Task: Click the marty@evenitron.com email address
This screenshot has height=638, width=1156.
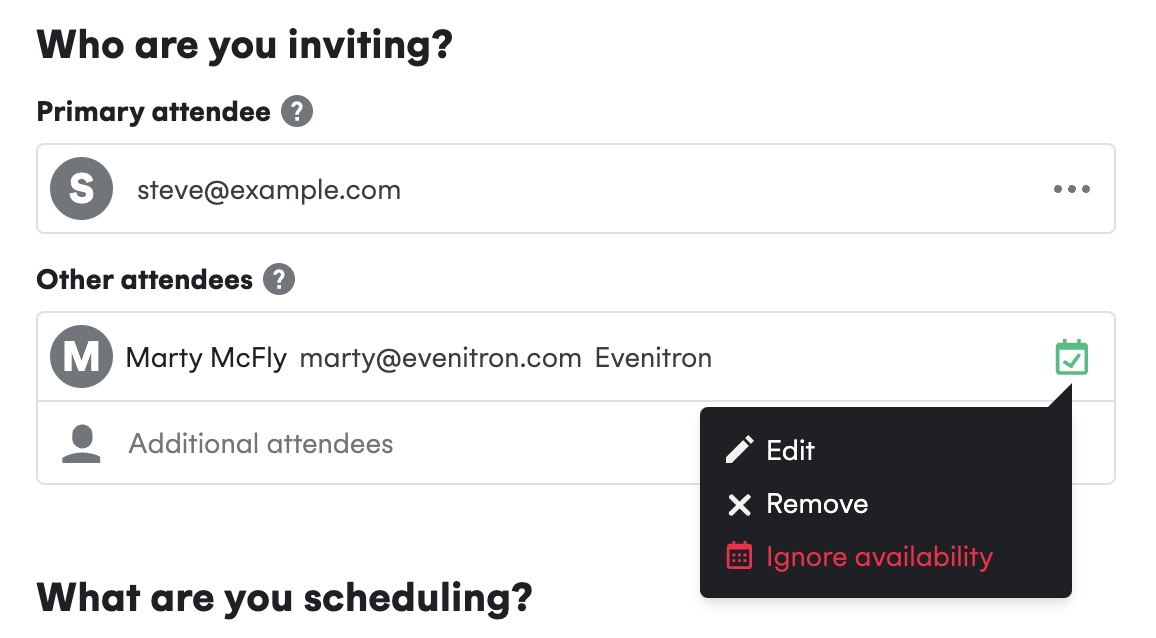Action: coord(440,358)
